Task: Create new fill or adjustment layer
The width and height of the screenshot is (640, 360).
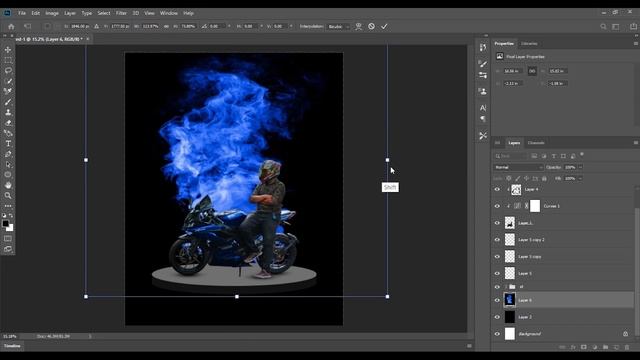Action: [595, 347]
